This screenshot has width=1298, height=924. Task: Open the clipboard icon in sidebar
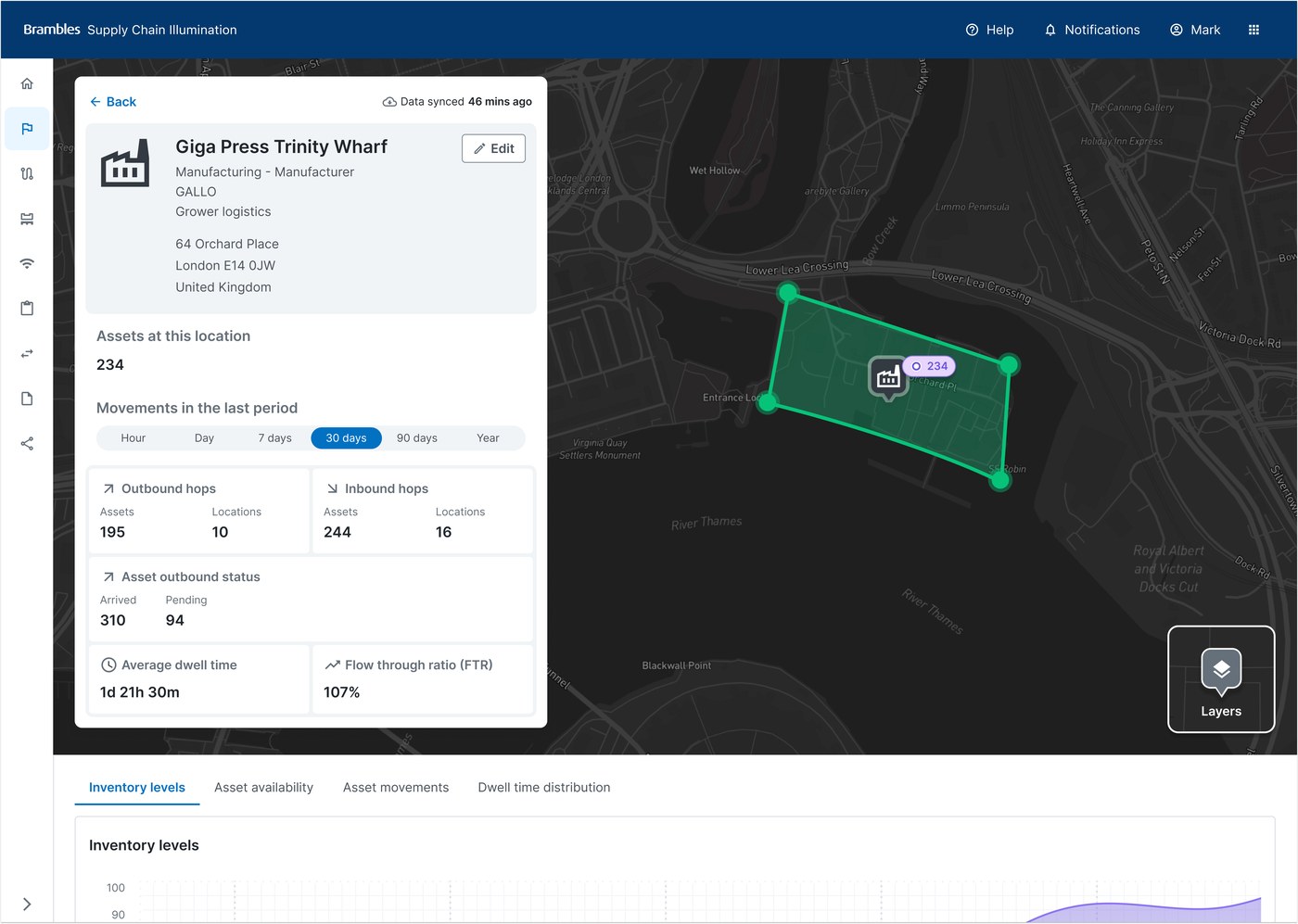(x=27, y=309)
